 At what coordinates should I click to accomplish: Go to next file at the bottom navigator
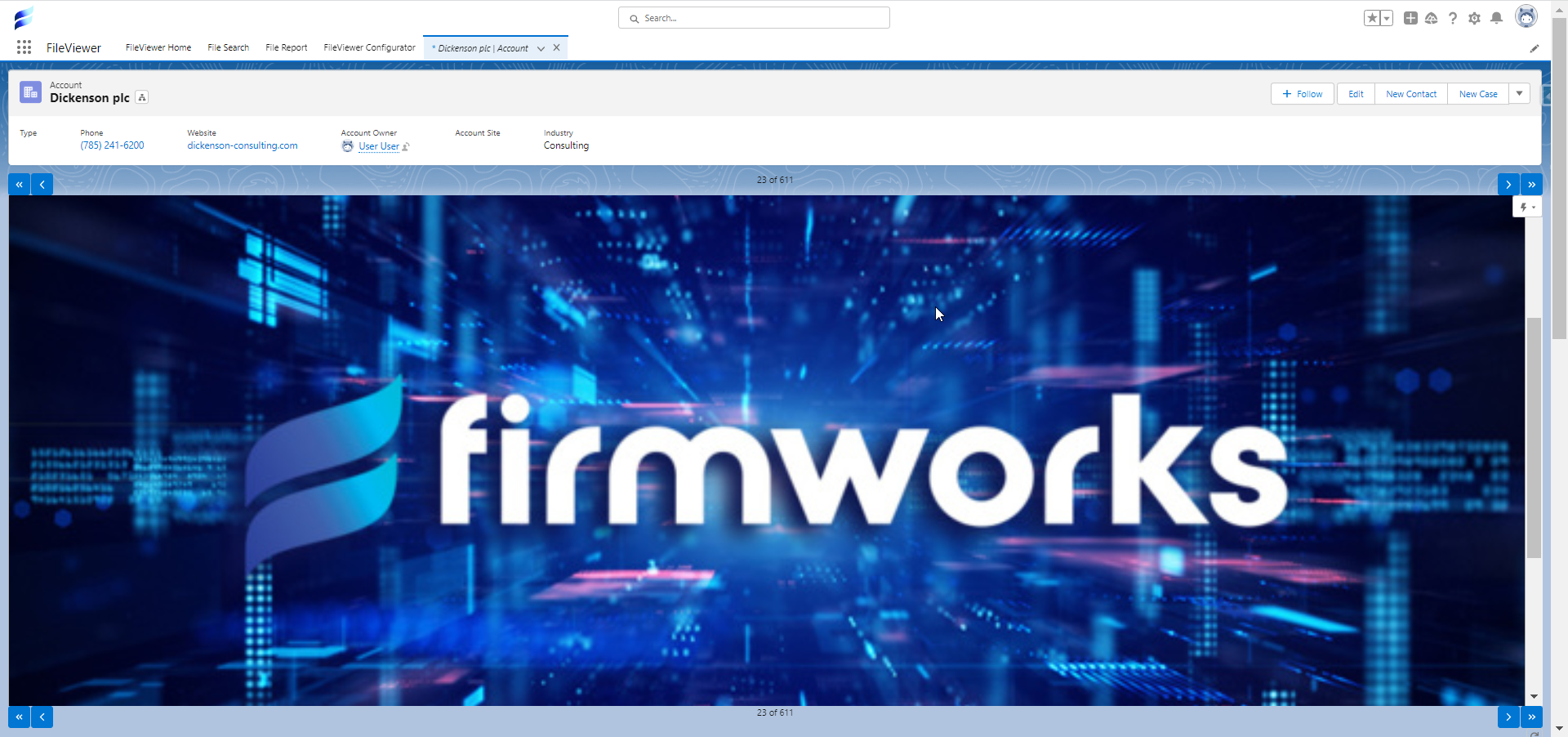1508,717
